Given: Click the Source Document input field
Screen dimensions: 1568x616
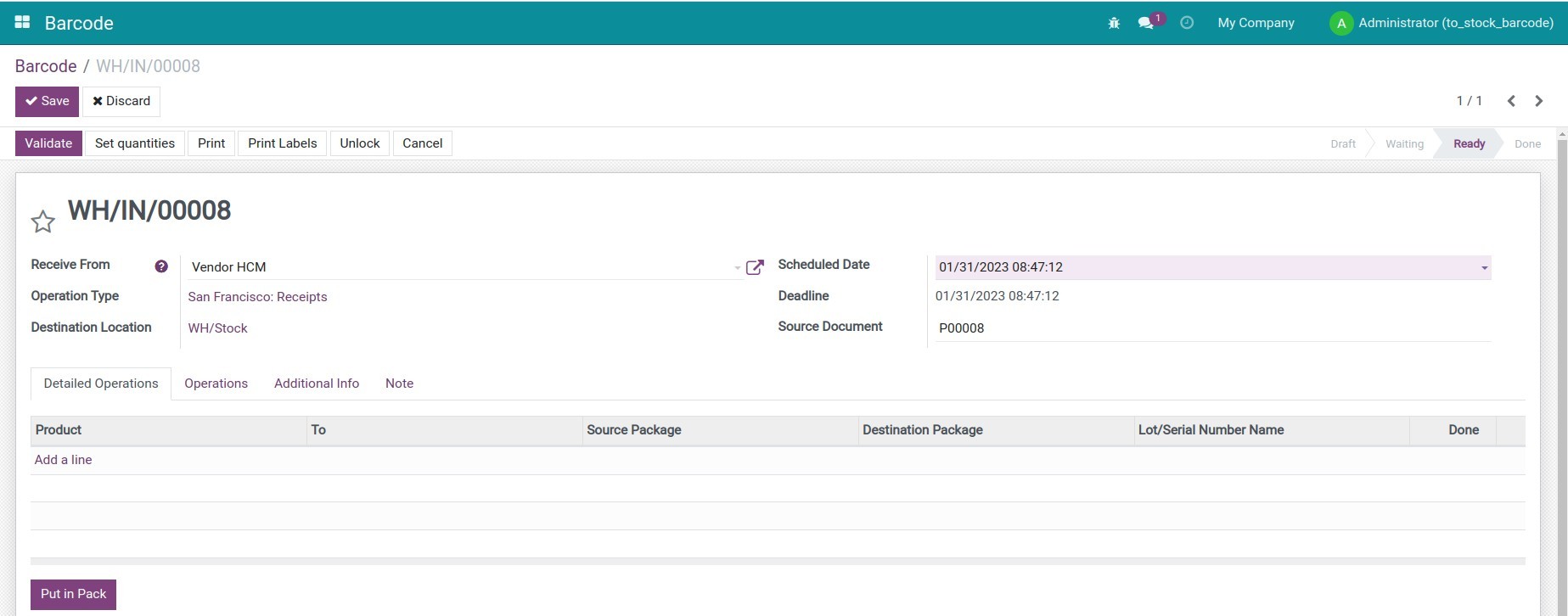Looking at the screenshot, I should tap(1211, 328).
